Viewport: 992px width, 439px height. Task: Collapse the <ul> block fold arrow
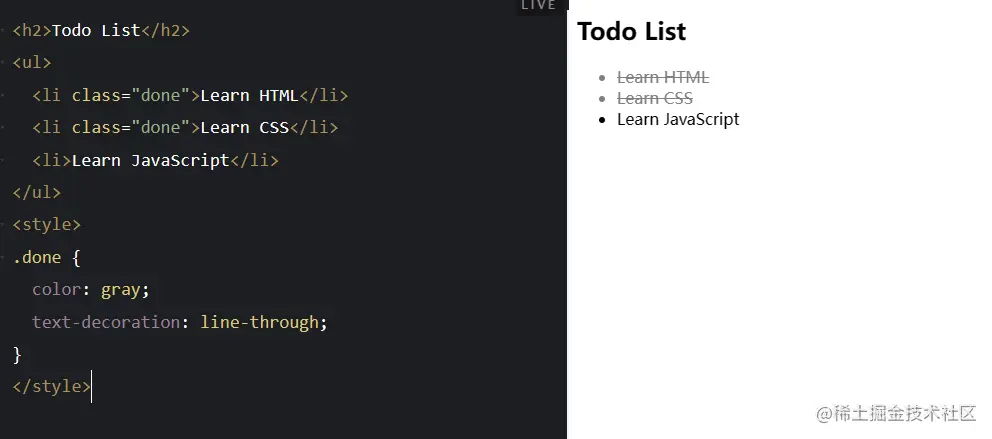(x=4, y=63)
